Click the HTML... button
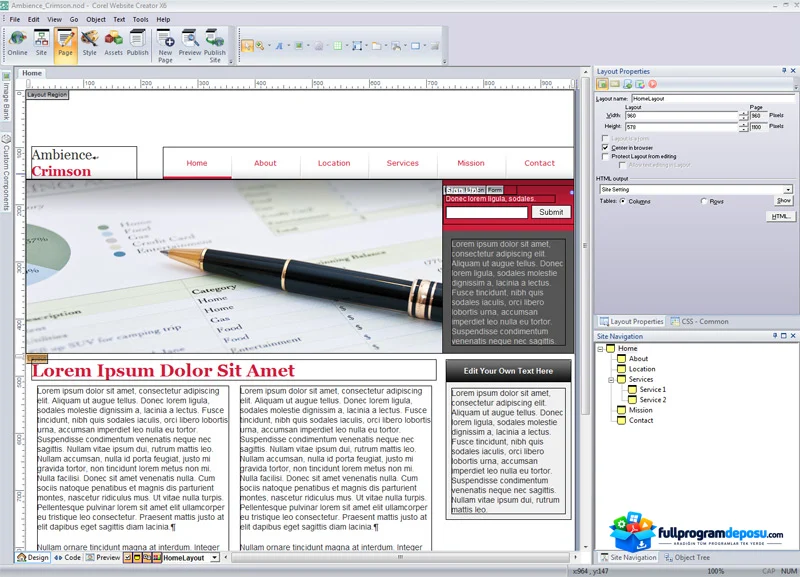 [x=781, y=216]
